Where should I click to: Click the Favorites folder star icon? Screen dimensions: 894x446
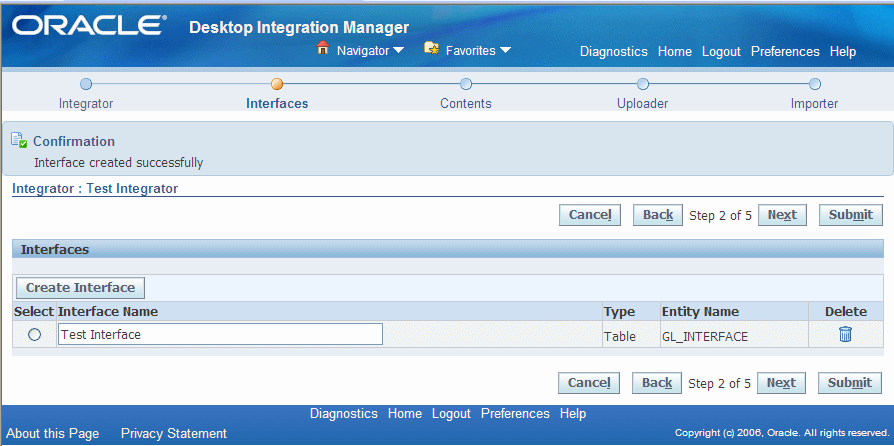coord(432,48)
